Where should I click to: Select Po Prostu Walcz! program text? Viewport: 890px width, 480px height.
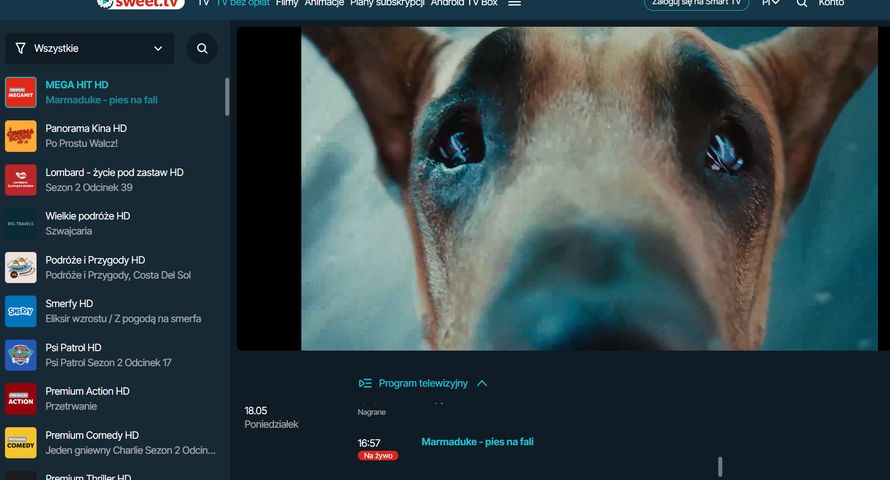81,144
